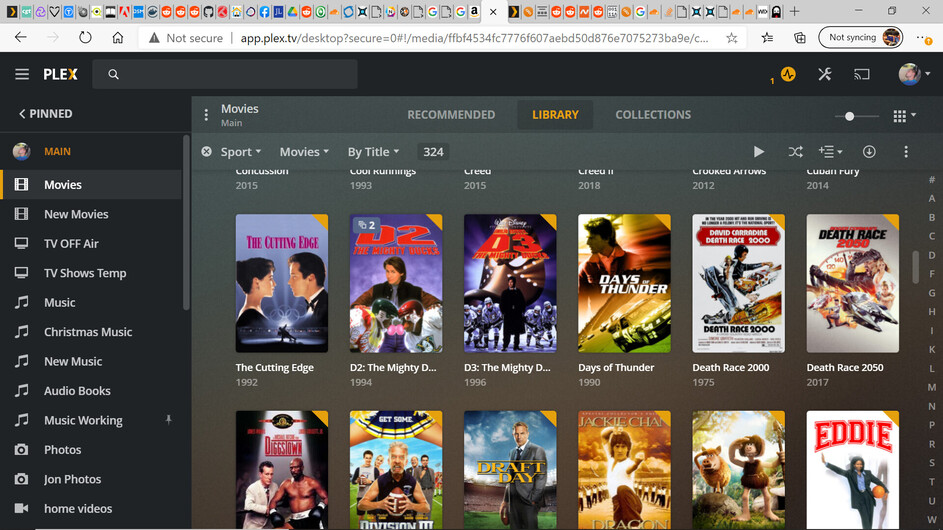
Task: Open the By Title sort dropdown
Action: coord(373,152)
